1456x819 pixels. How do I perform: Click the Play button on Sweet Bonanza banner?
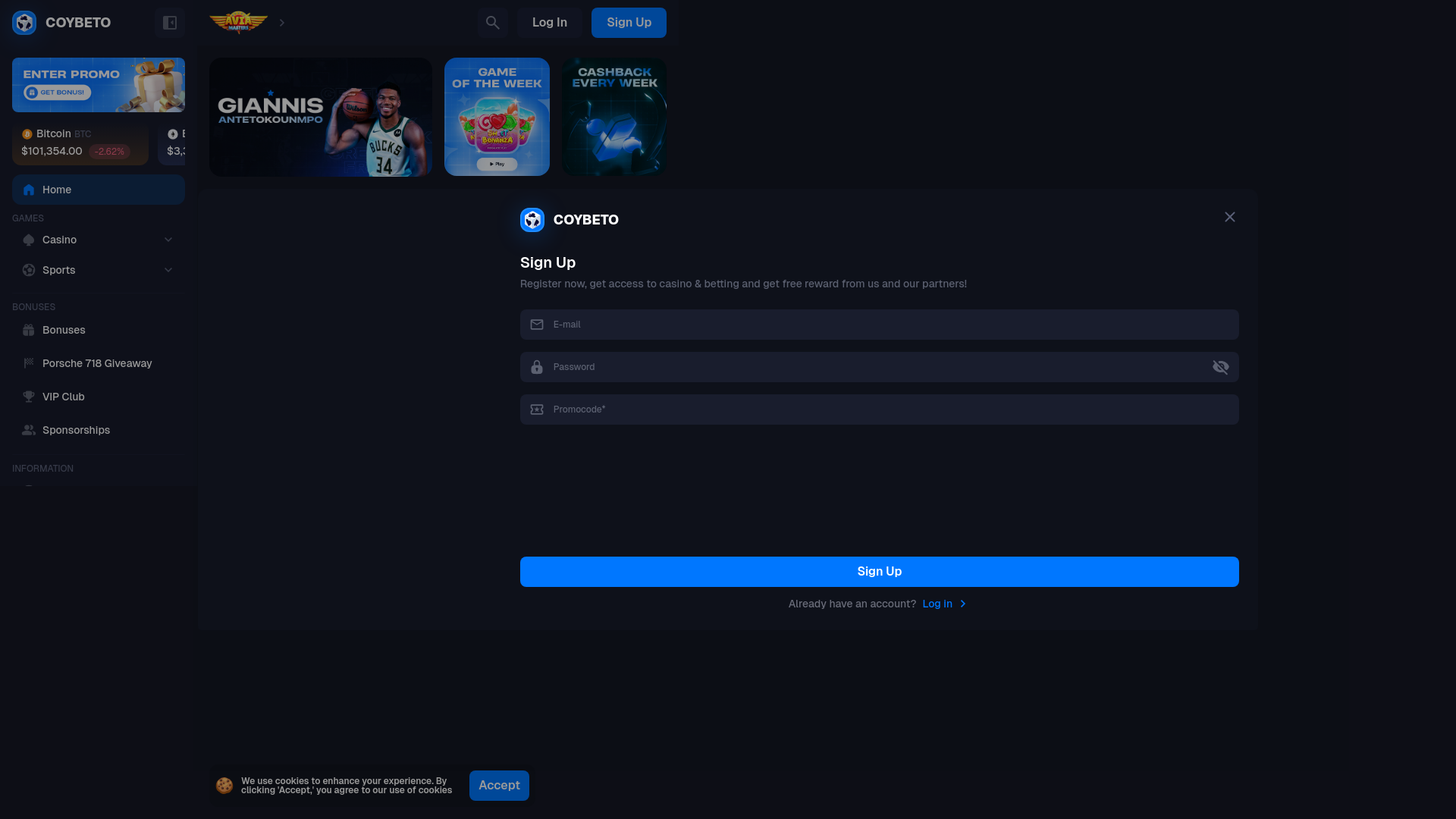pos(497,164)
